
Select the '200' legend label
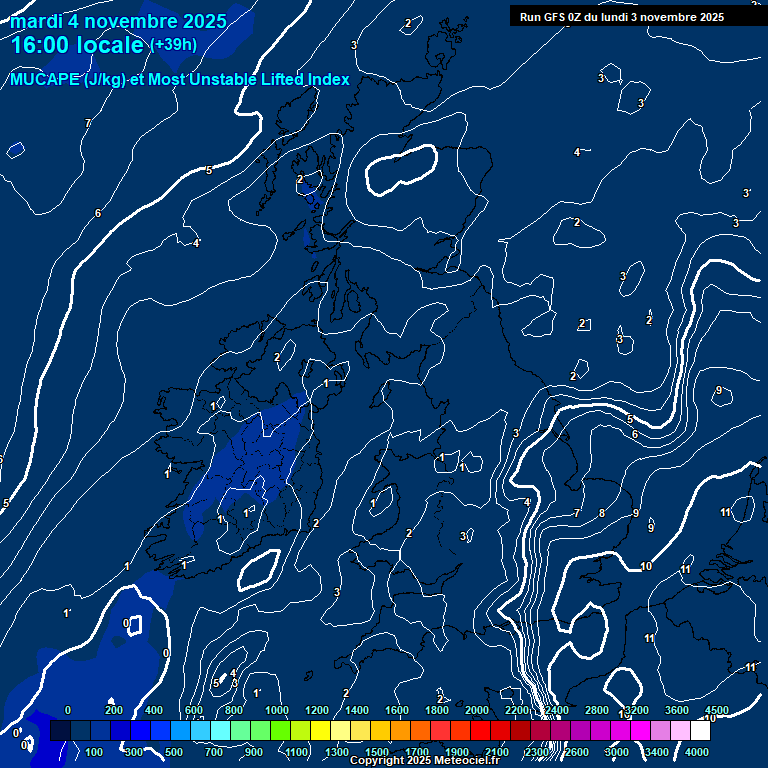coord(114,710)
